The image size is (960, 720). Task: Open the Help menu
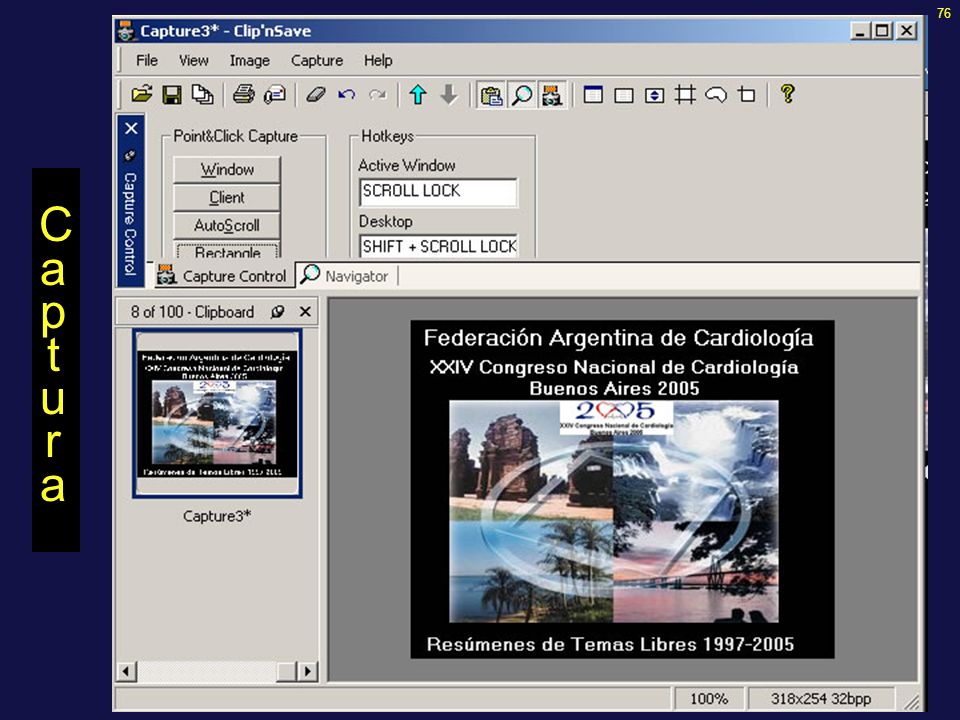(378, 61)
